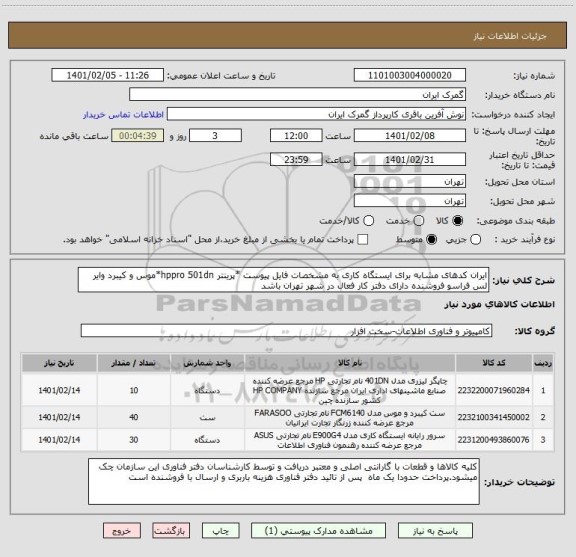The width and height of the screenshot is (576, 557).
Task: Click the response deadline date 1401/02/08
Action: [410, 136]
